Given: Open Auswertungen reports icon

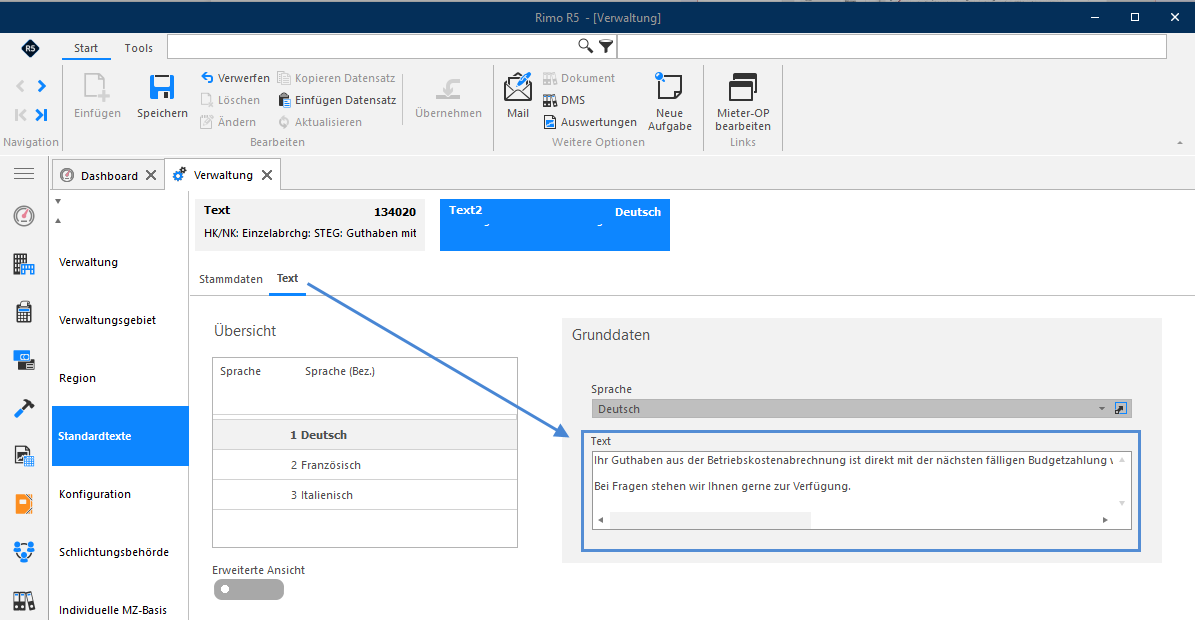Looking at the screenshot, I should click(550, 122).
